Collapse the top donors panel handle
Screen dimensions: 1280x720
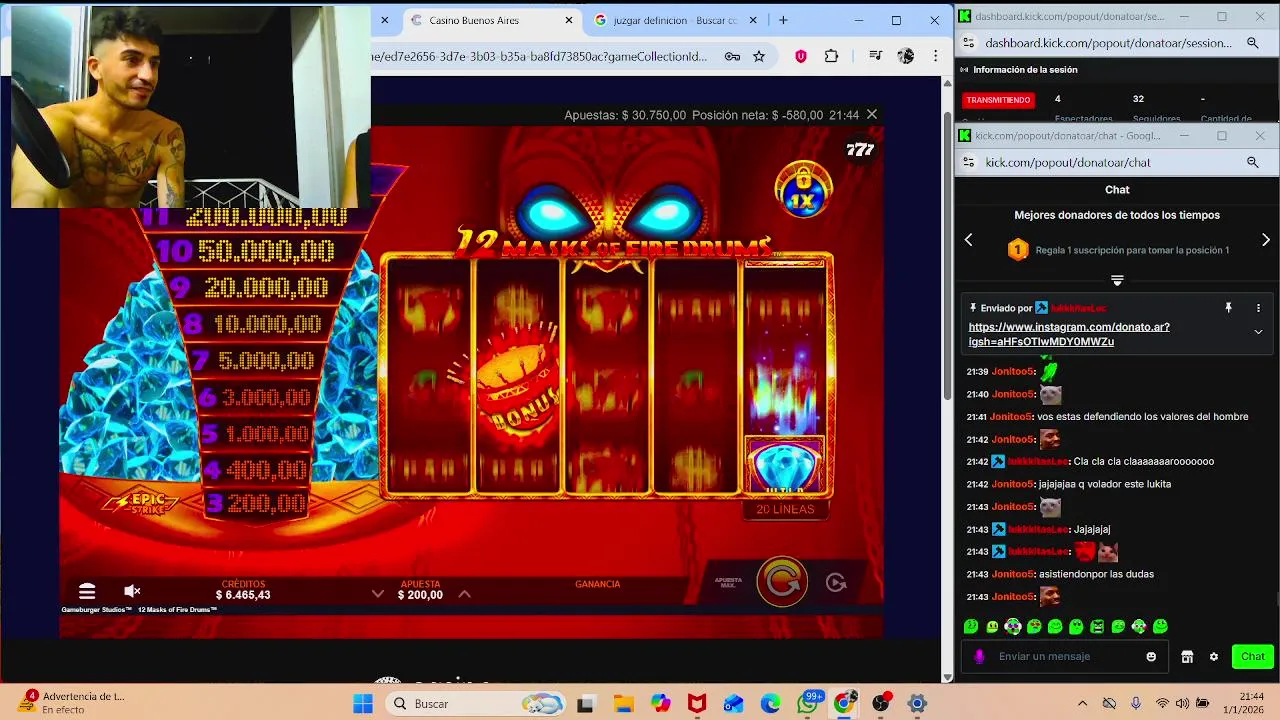[1117, 280]
